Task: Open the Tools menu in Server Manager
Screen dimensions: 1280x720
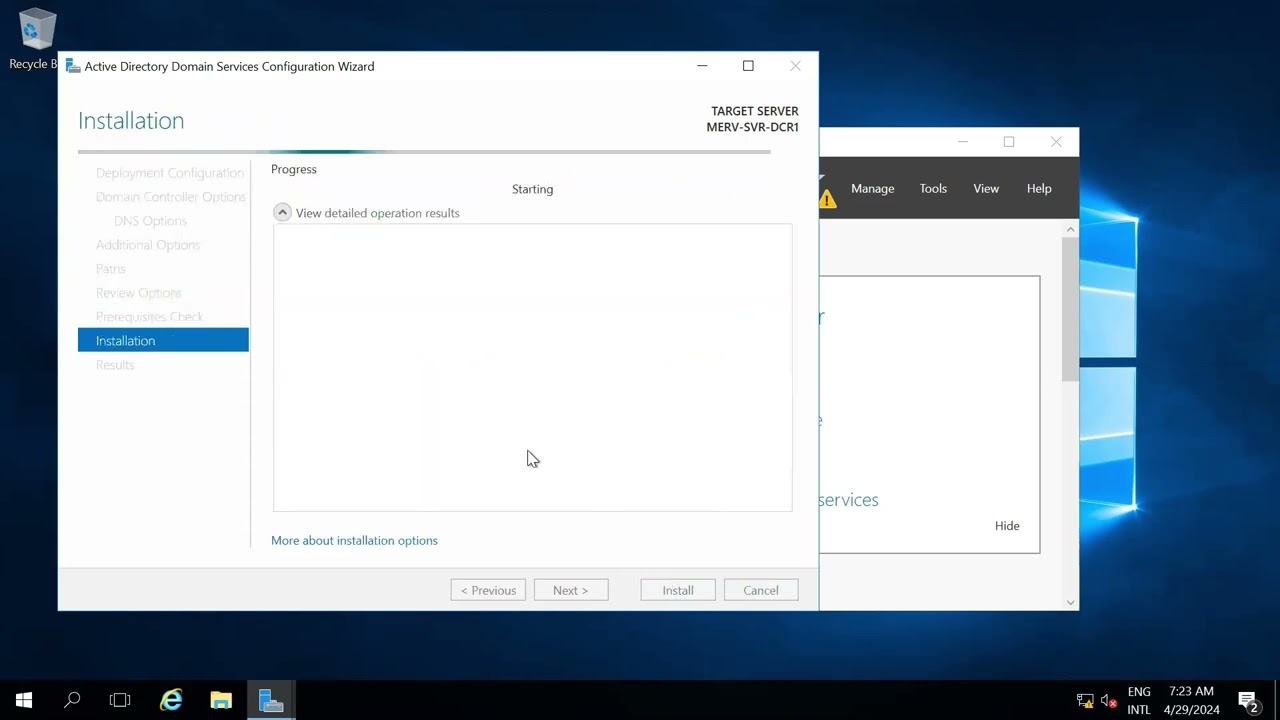Action: [933, 188]
